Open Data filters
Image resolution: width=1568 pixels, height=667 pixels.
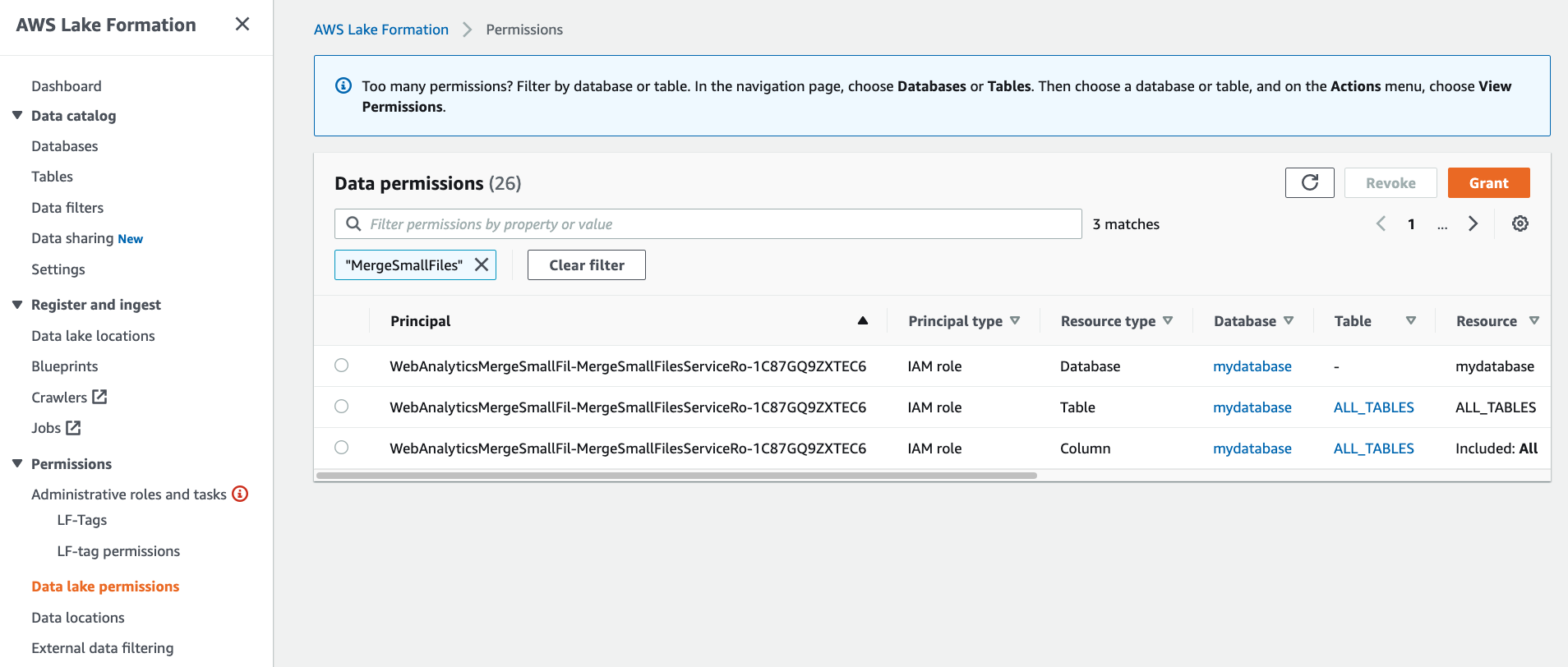pyautogui.click(x=67, y=208)
